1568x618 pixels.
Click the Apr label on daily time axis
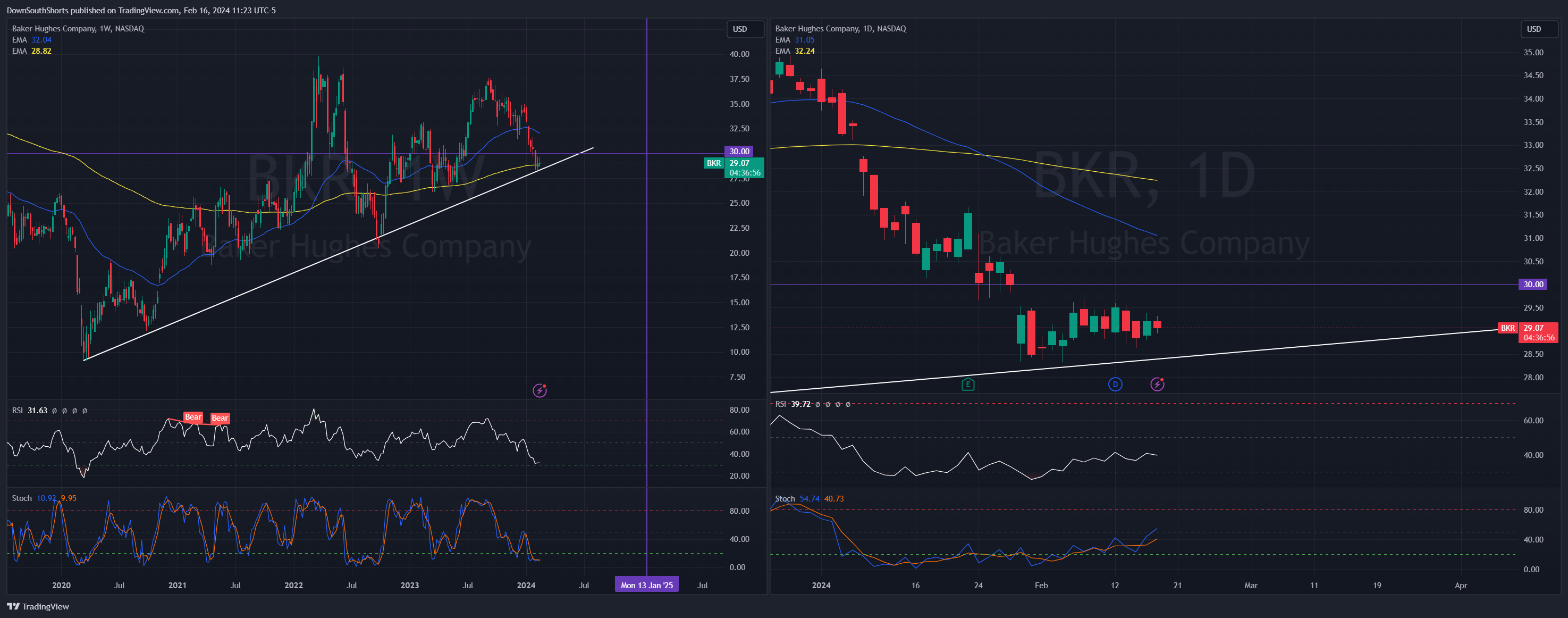click(1461, 585)
